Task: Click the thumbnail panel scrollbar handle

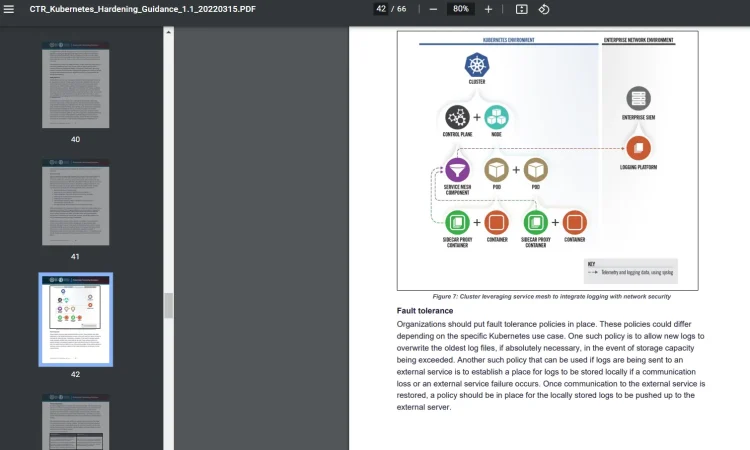Action: [168, 306]
